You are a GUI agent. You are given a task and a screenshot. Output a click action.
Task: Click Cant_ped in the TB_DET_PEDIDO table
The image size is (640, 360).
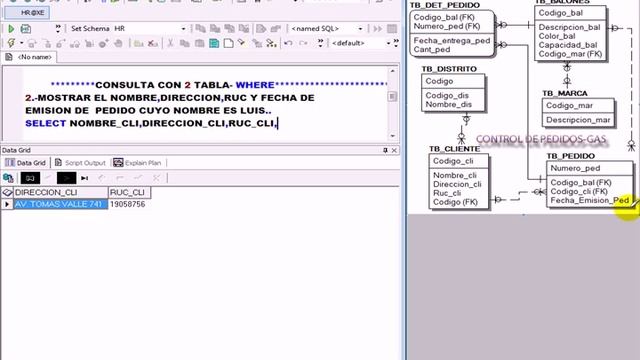coord(432,49)
